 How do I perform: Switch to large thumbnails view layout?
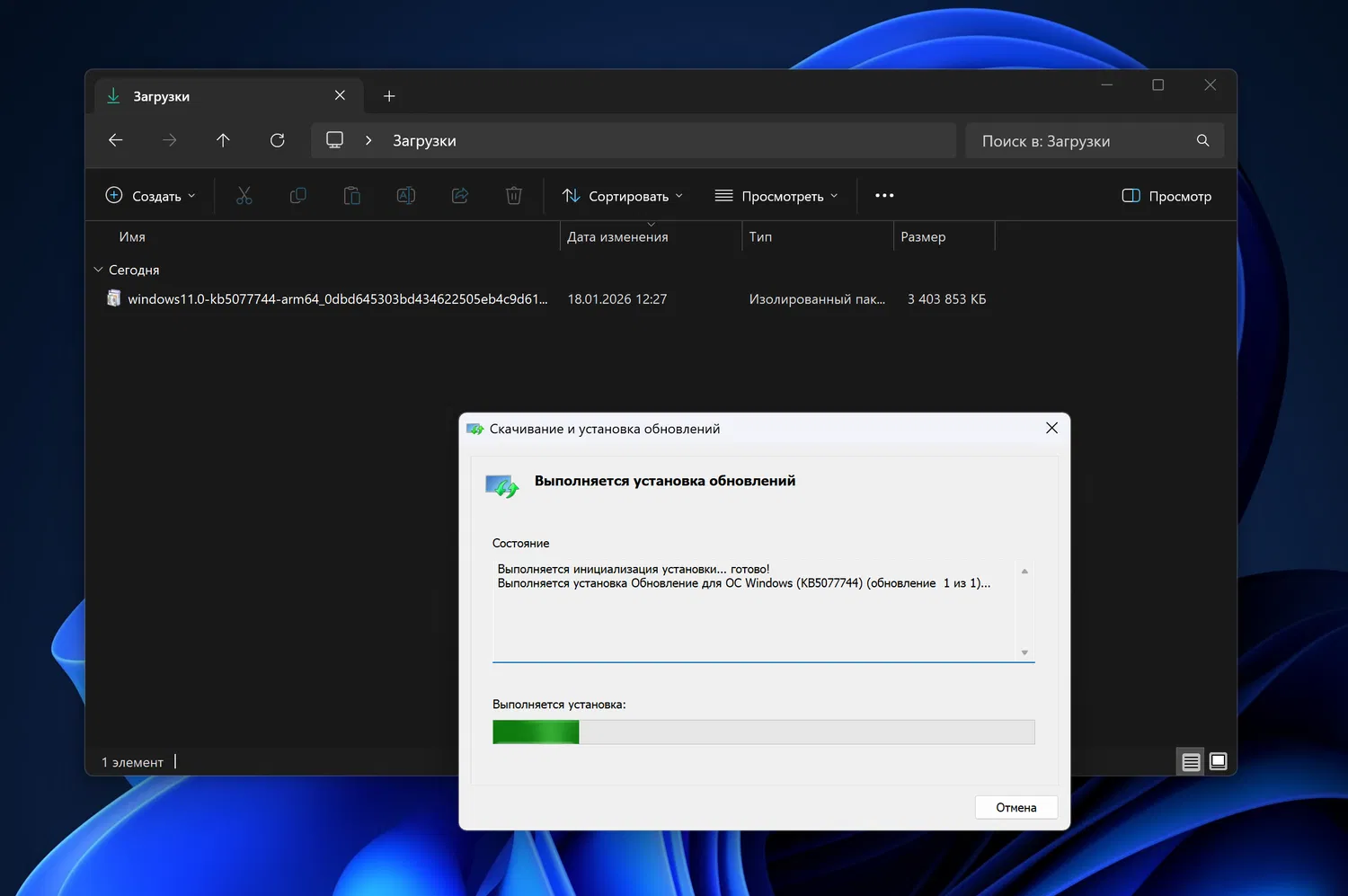[x=1219, y=762]
